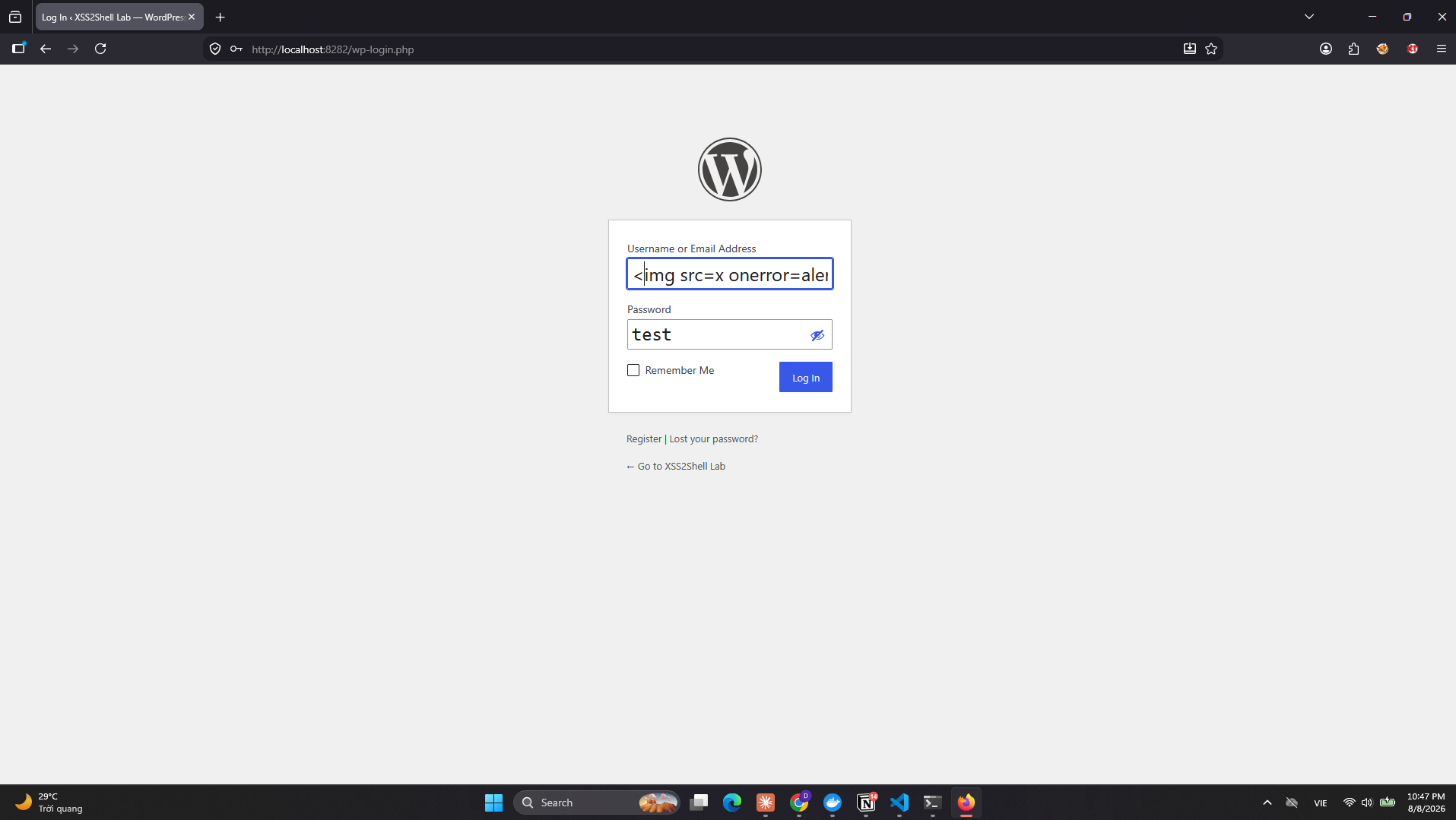Open the Wi-Fi network tray icon
The width and height of the screenshot is (1456, 820).
(x=1349, y=803)
